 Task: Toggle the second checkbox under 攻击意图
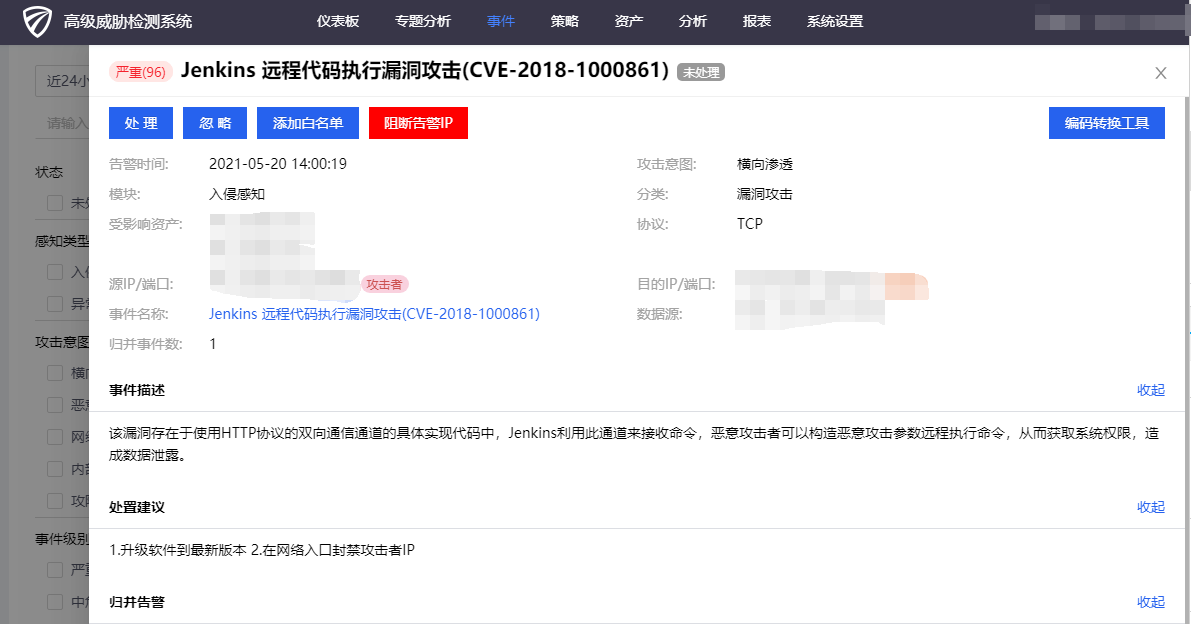click(55, 405)
